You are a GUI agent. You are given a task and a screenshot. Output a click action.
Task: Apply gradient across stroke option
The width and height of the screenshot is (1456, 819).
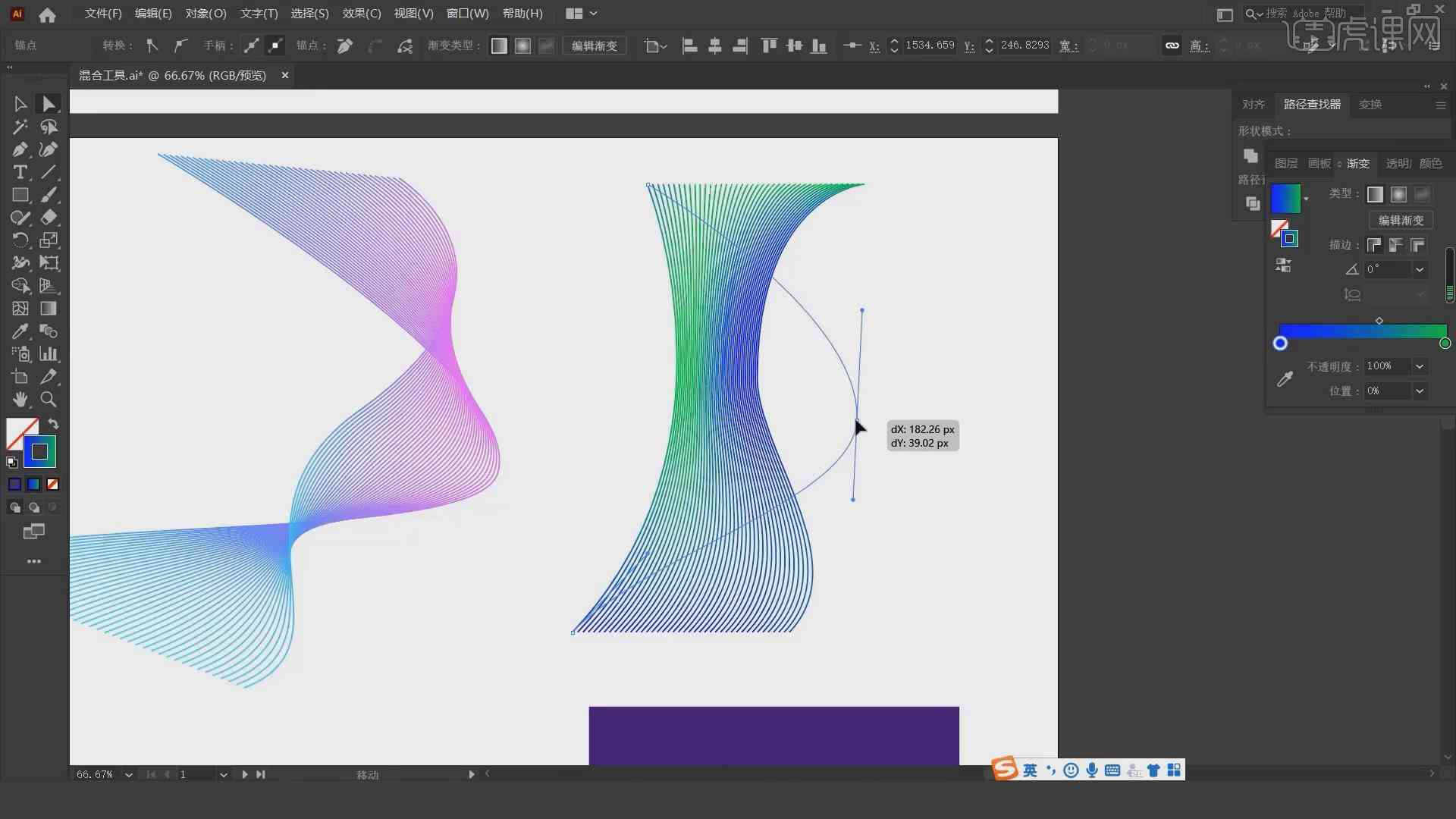tap(1417, 245)
